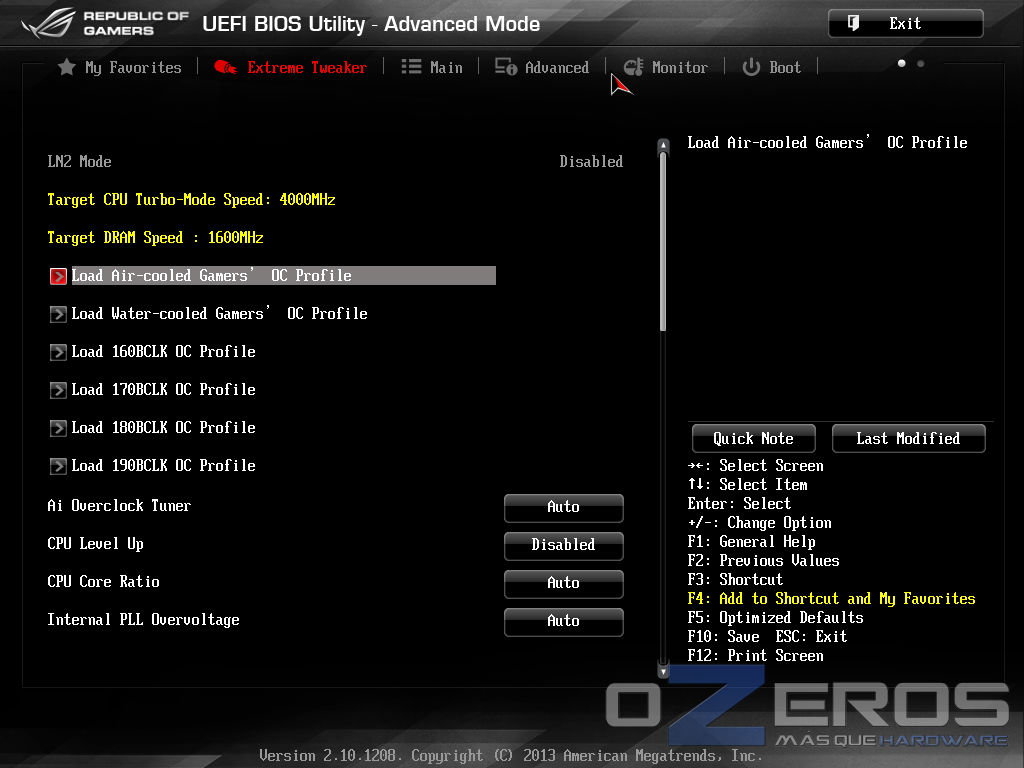Click F2 Previous Values hint
Image resolution: width=1024 pixels, height=768 pixels.
tap(763, 561)
